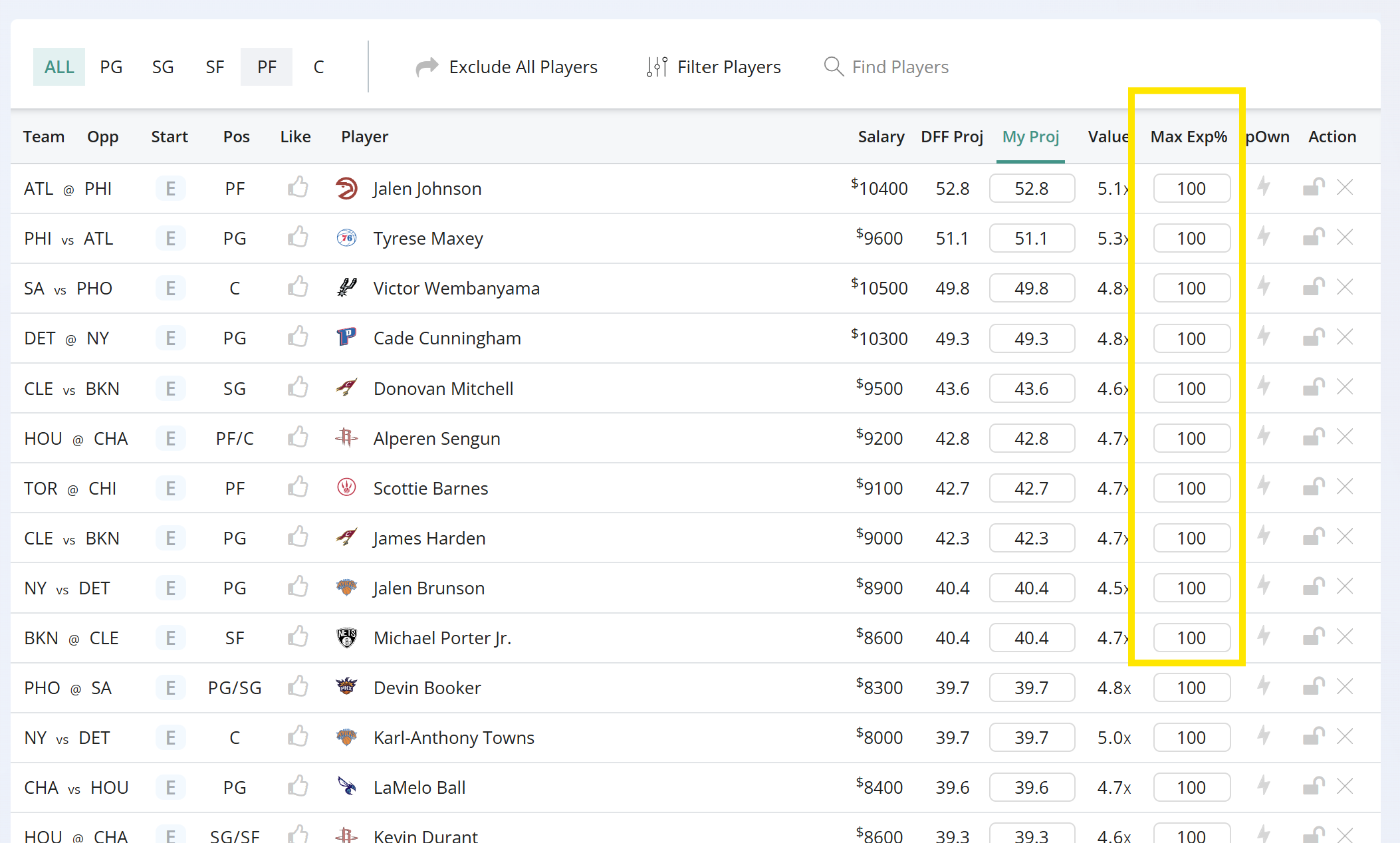The width and height of the screenshot is (1400, 843).
Task: Click the Exclude All Players arrow button
Action: click(x=427, y=67)
